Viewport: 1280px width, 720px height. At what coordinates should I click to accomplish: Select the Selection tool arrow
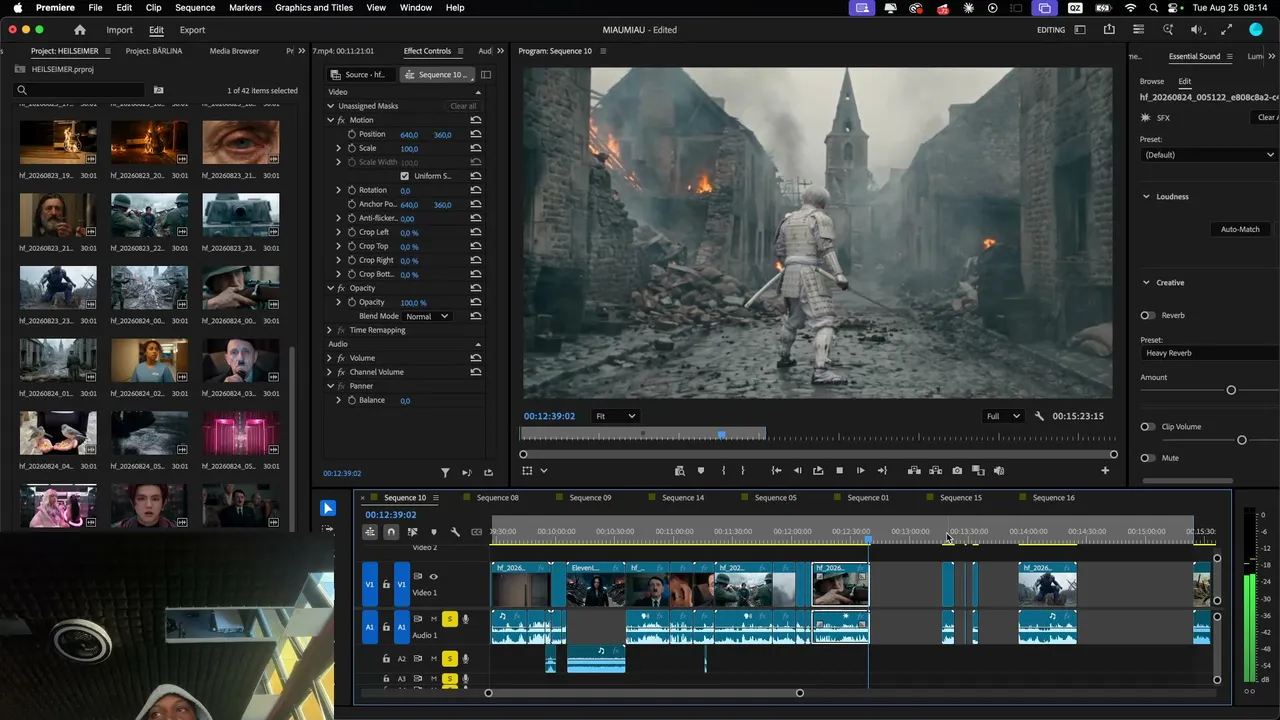328,508
